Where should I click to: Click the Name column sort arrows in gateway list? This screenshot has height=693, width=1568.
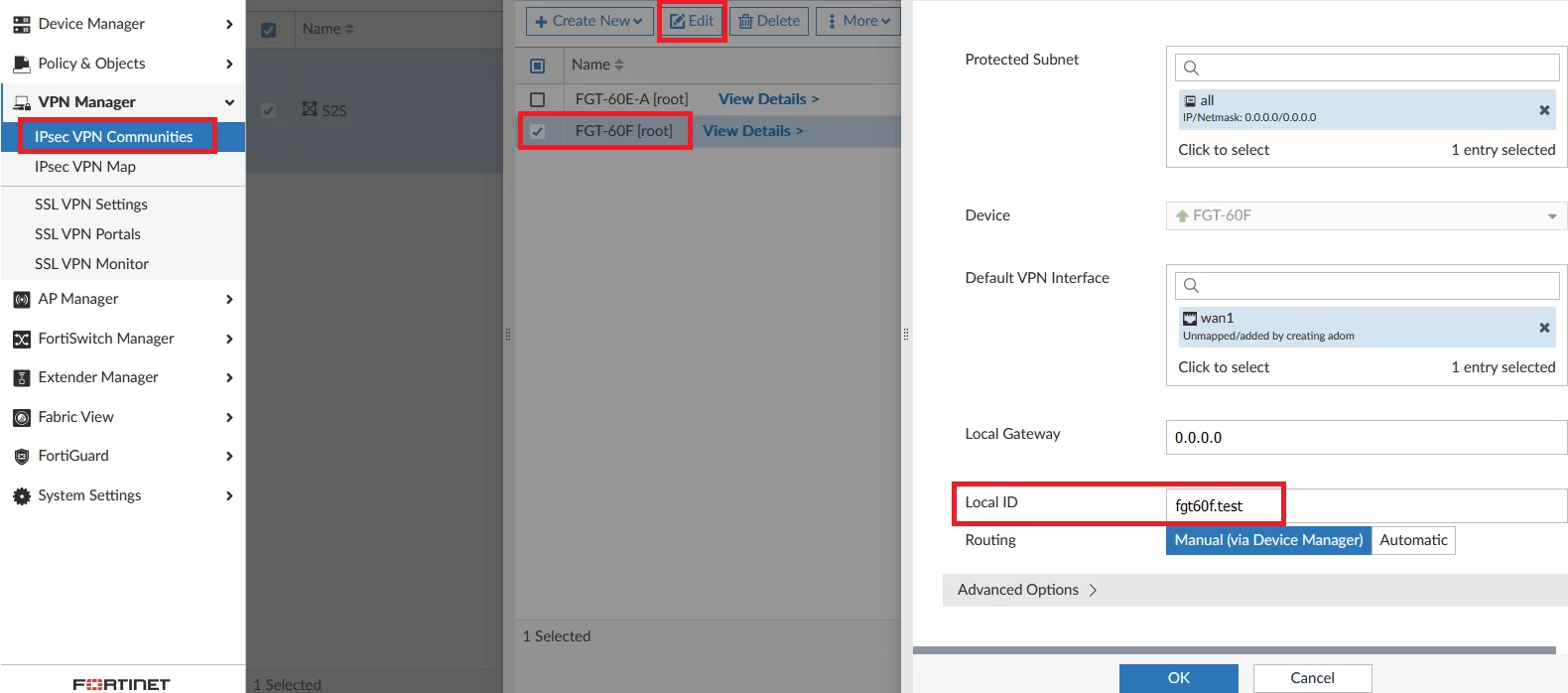[619, 65]
